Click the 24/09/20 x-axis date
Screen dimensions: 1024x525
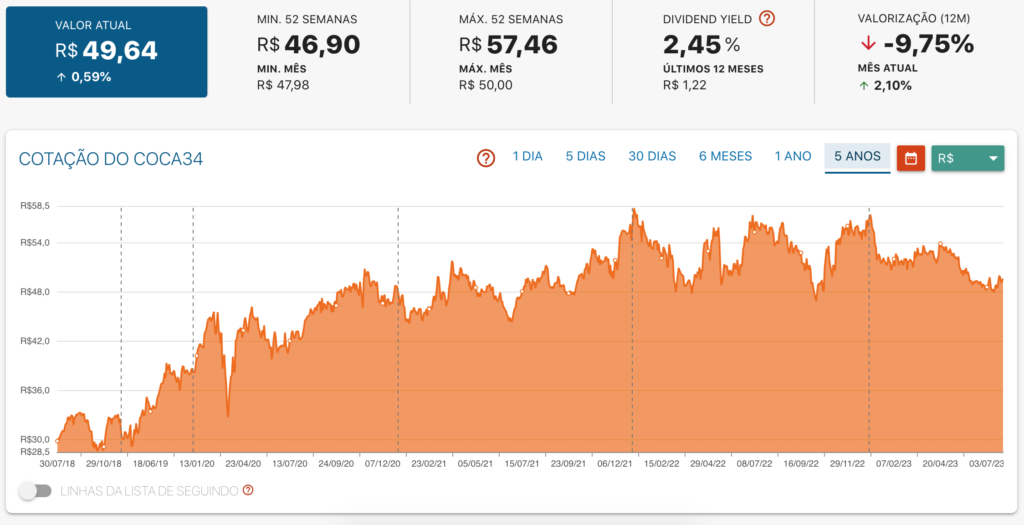tap(336, 463)
